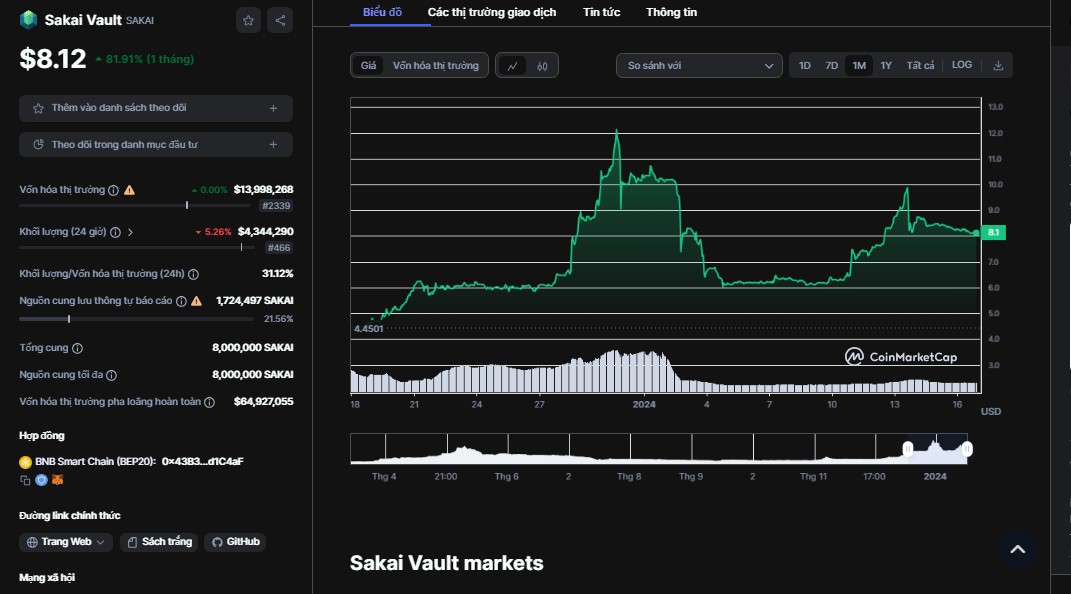Viewport: 1071px width, 594px height.
Task: Click the BNB Smart Chain coin icon
Action: pyautogui.click(x=25, y=462)
